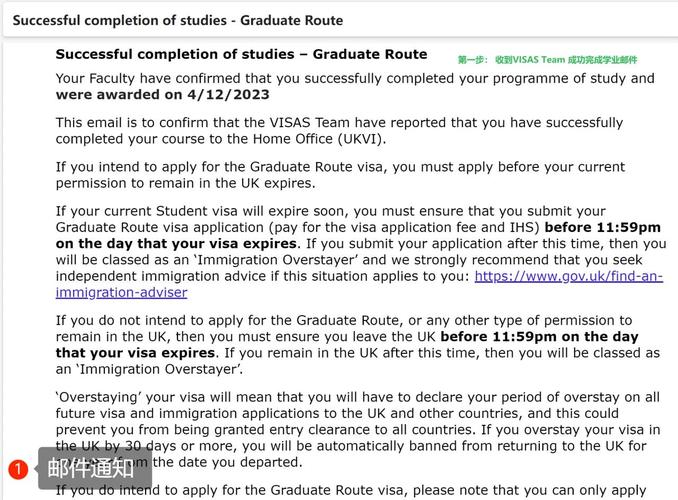Click 'permission to remain in the UK expires' line

pyautogui.click(x=185, y=183)
